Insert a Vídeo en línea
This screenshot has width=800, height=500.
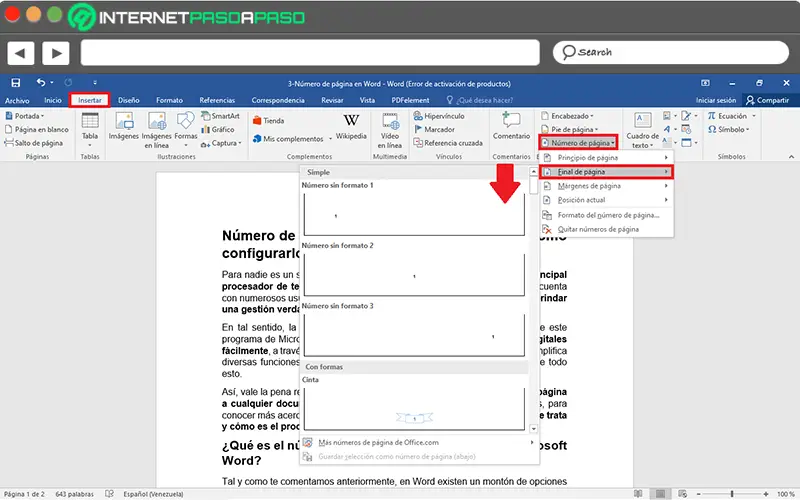coord(390,130)
